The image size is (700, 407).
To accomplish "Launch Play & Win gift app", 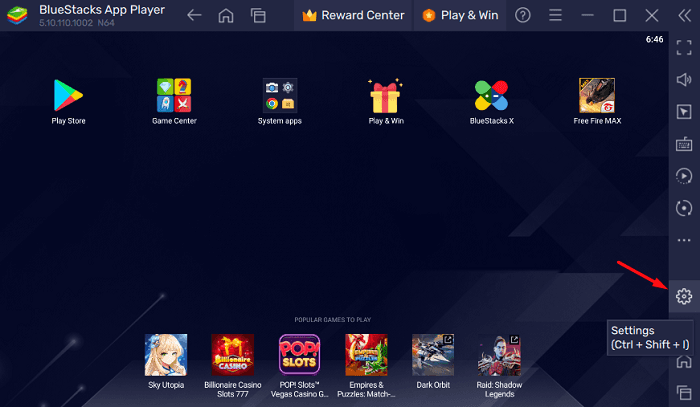I will [x=386, y=96].
